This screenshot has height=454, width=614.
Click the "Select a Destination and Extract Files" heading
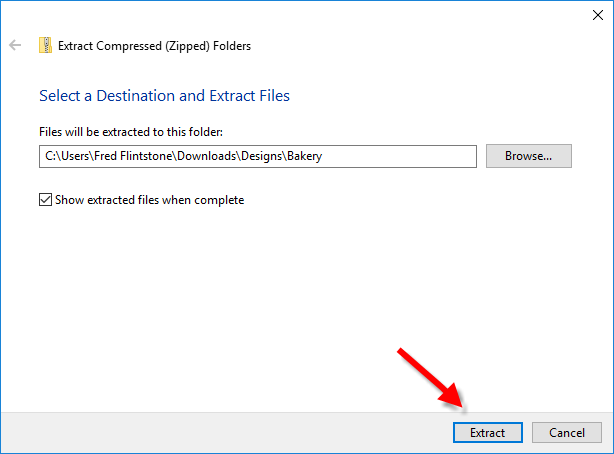164,96
